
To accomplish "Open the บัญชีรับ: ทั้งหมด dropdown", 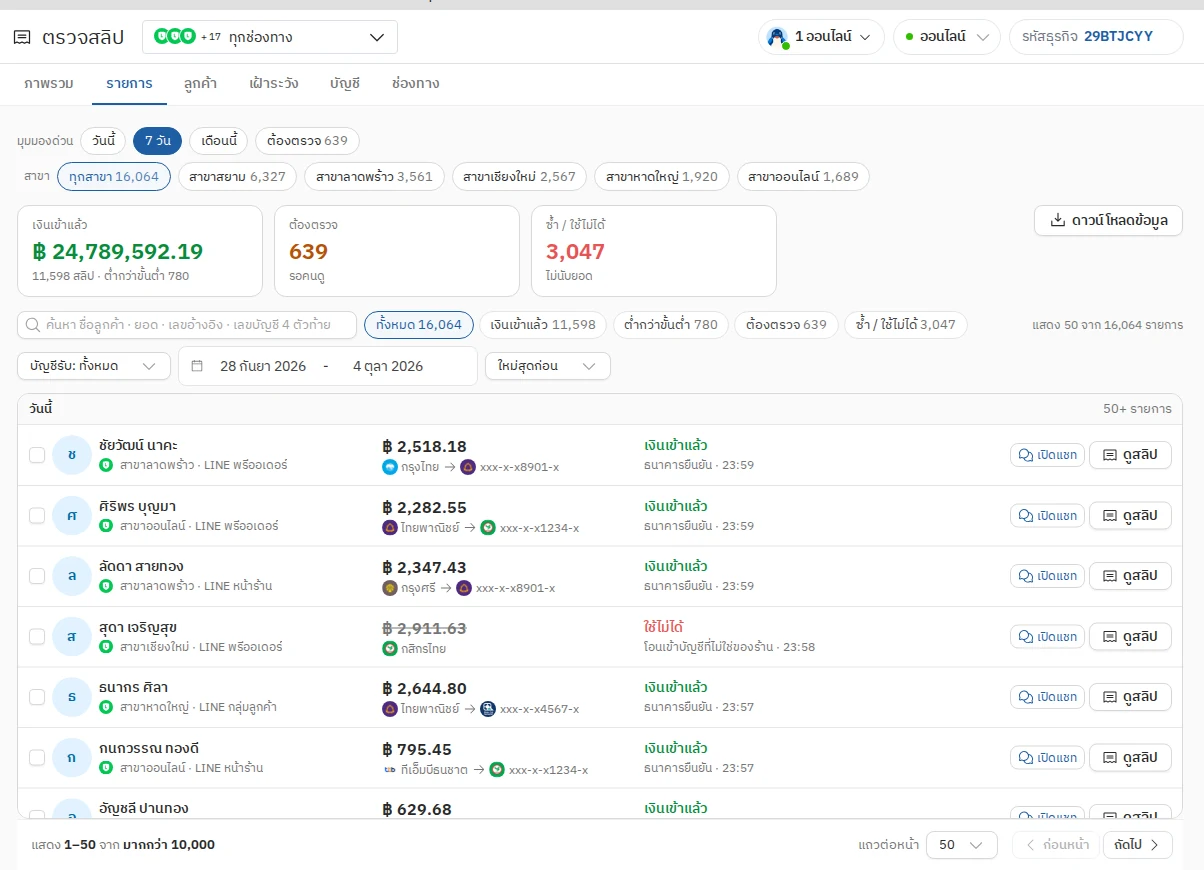I will point(94,366).
